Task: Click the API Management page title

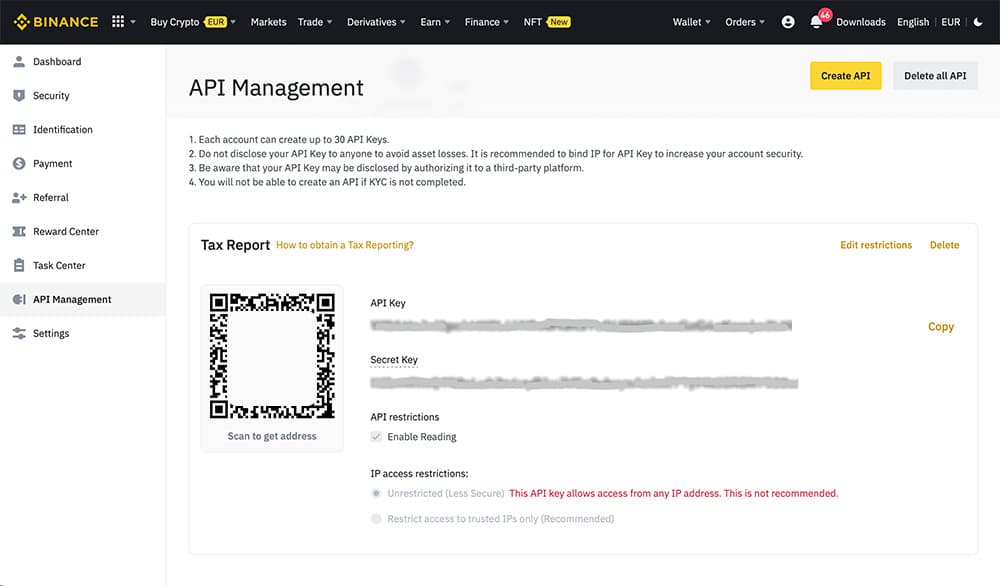Action: (x=276, y=88)
